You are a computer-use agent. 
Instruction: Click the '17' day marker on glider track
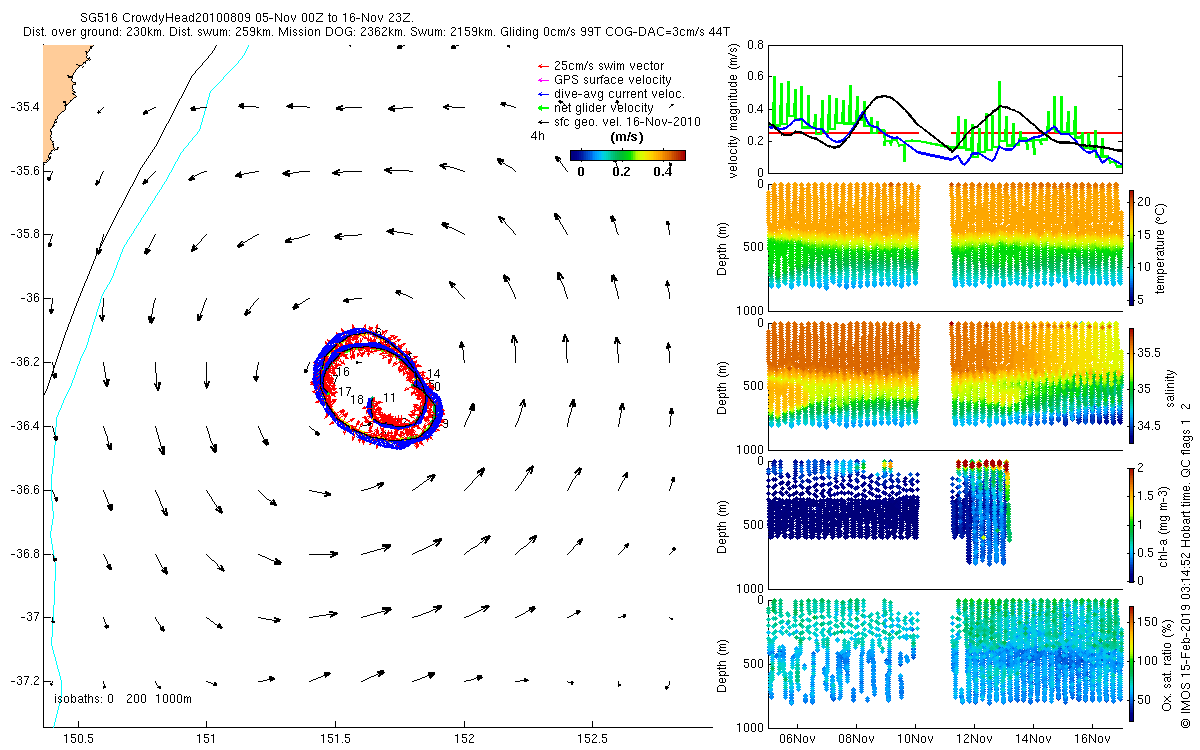click(345, 391)
